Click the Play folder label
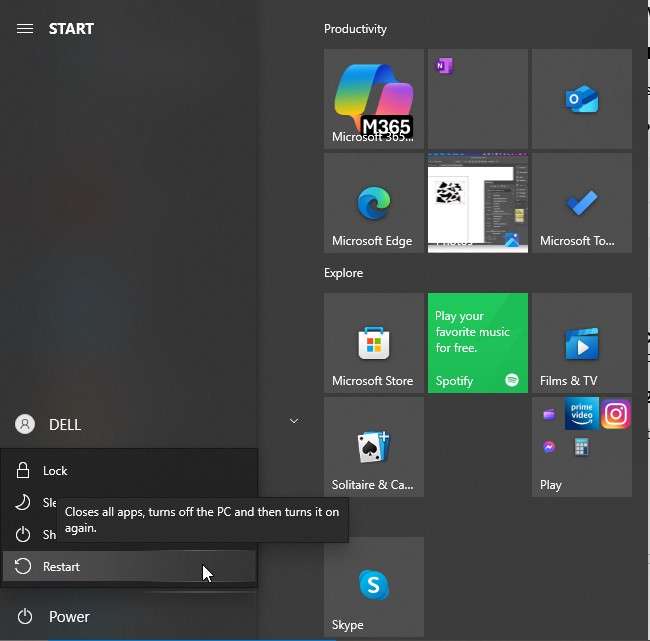 pos(551,485)
